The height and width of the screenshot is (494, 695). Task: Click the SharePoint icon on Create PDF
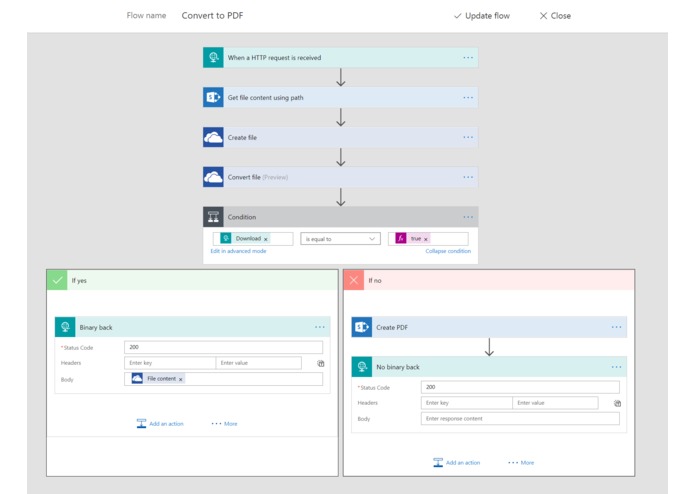tap(362, 327)
